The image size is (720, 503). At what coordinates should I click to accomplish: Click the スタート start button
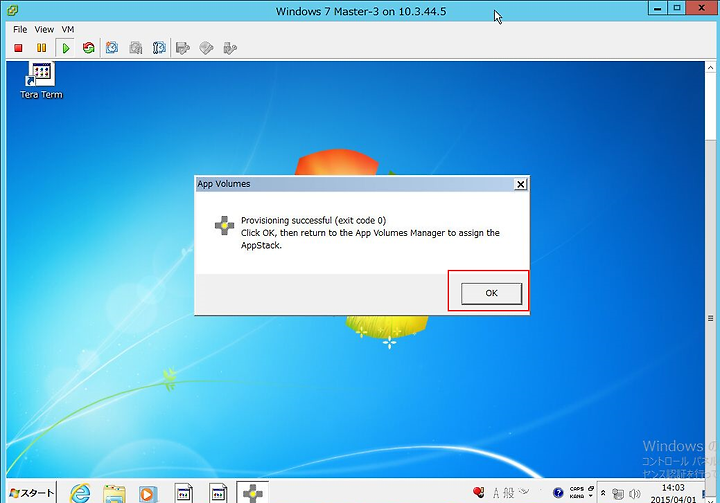[31, 493]
